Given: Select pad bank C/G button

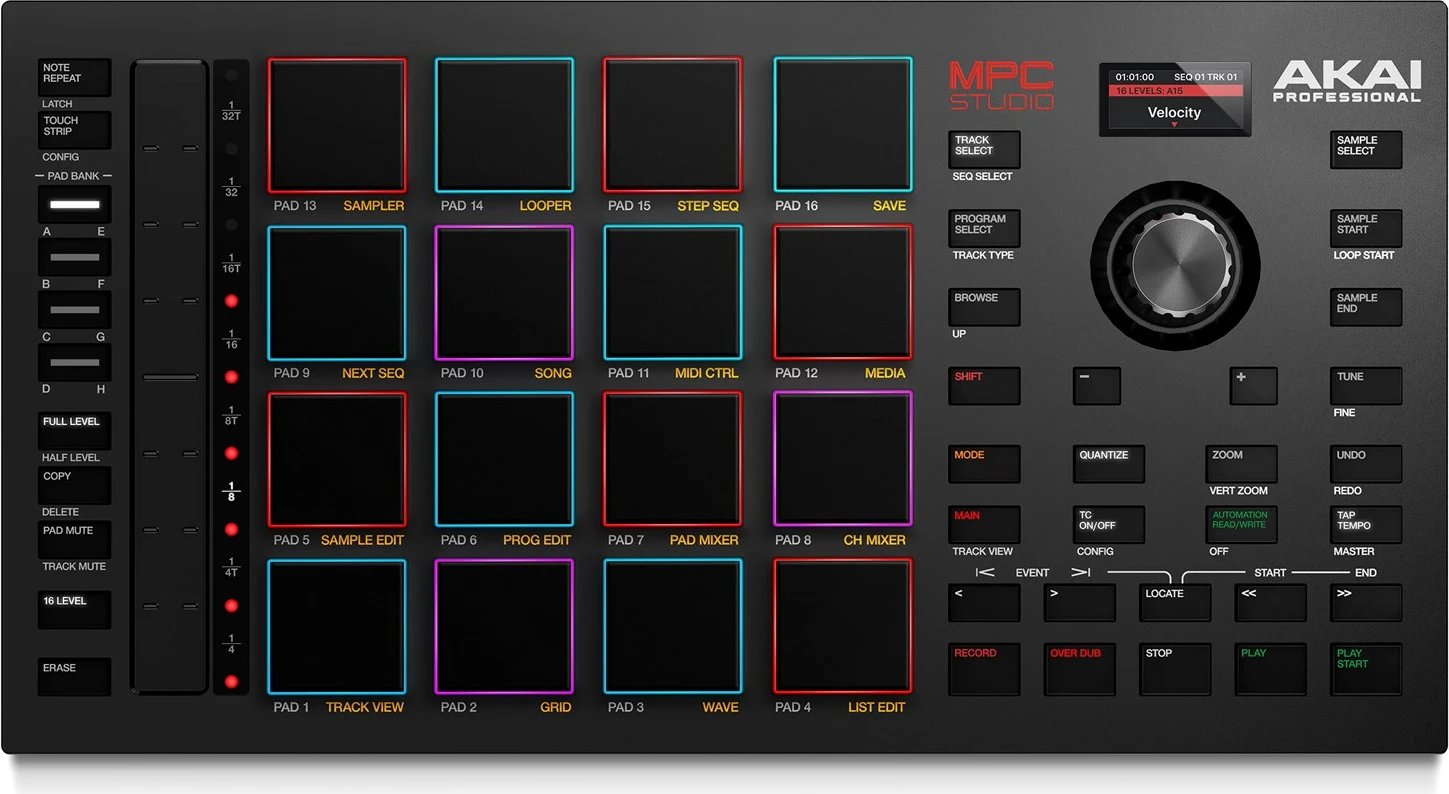Looking at the screenshot, I should (x=75, y=310).
